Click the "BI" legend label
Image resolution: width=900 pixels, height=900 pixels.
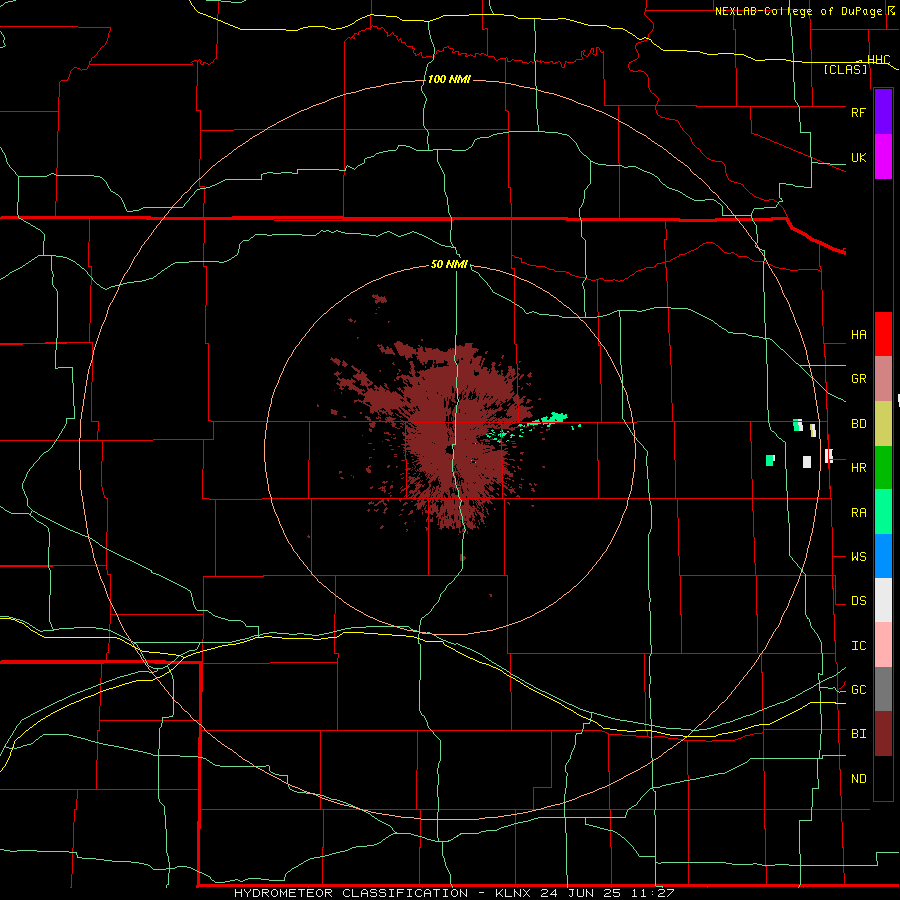coord(858,734)
